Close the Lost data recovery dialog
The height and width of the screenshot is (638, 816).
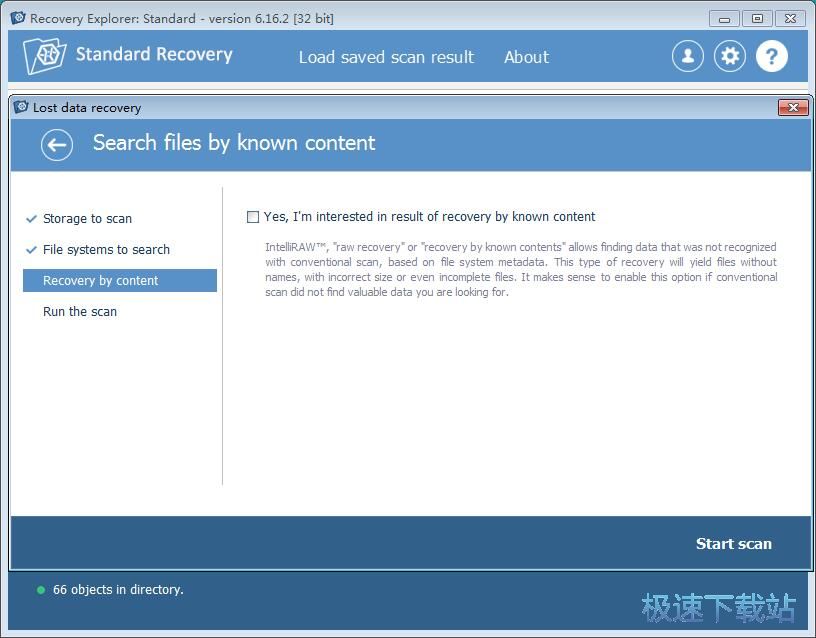pos(793,107)
